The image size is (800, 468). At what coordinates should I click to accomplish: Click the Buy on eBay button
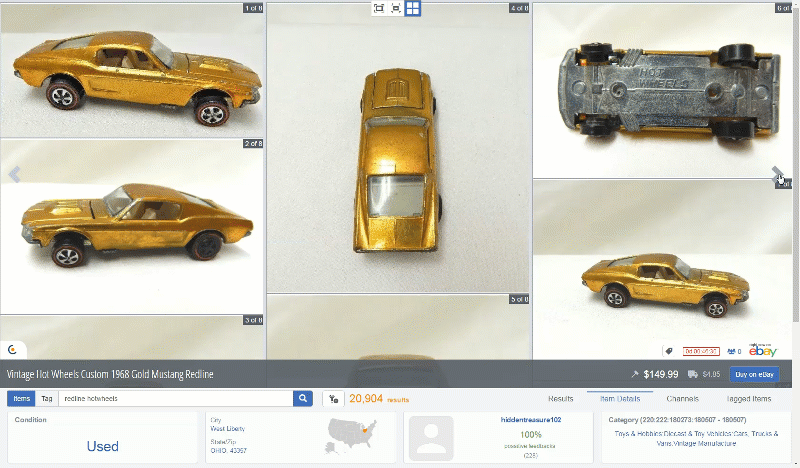755,374
